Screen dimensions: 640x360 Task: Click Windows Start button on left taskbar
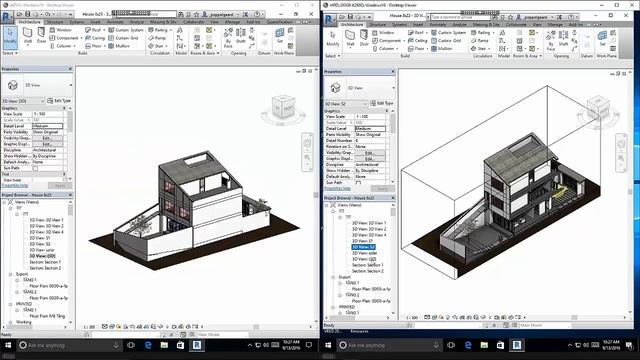(x=8, y=345)
